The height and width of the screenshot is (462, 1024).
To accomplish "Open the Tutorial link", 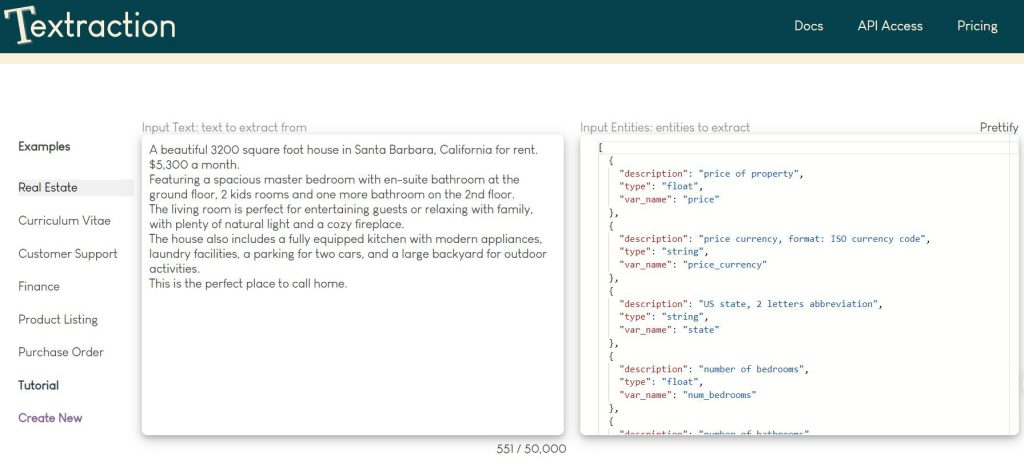I will tap(38, 386).
